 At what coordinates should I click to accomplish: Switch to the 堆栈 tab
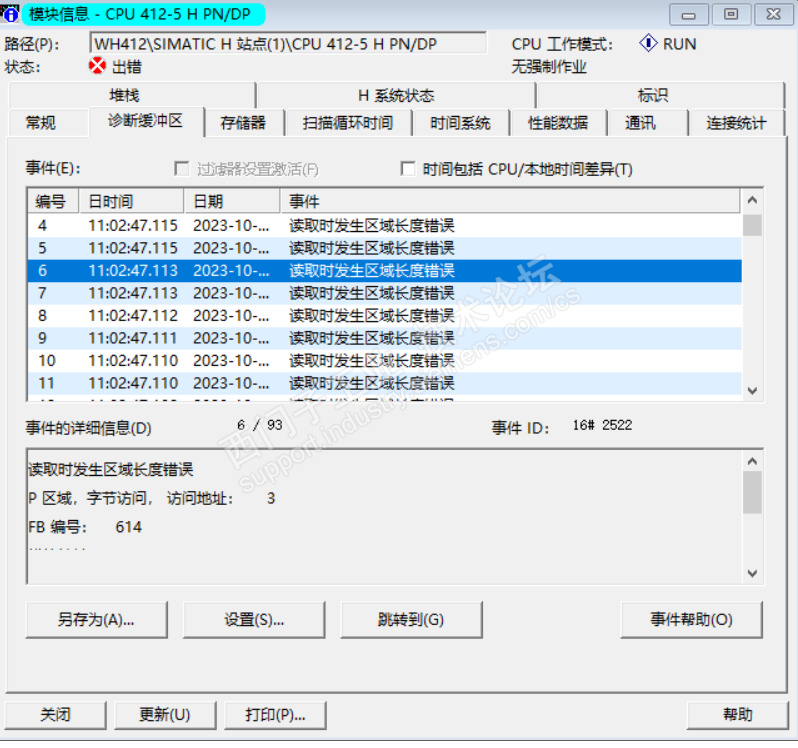(x=131, y=95)
